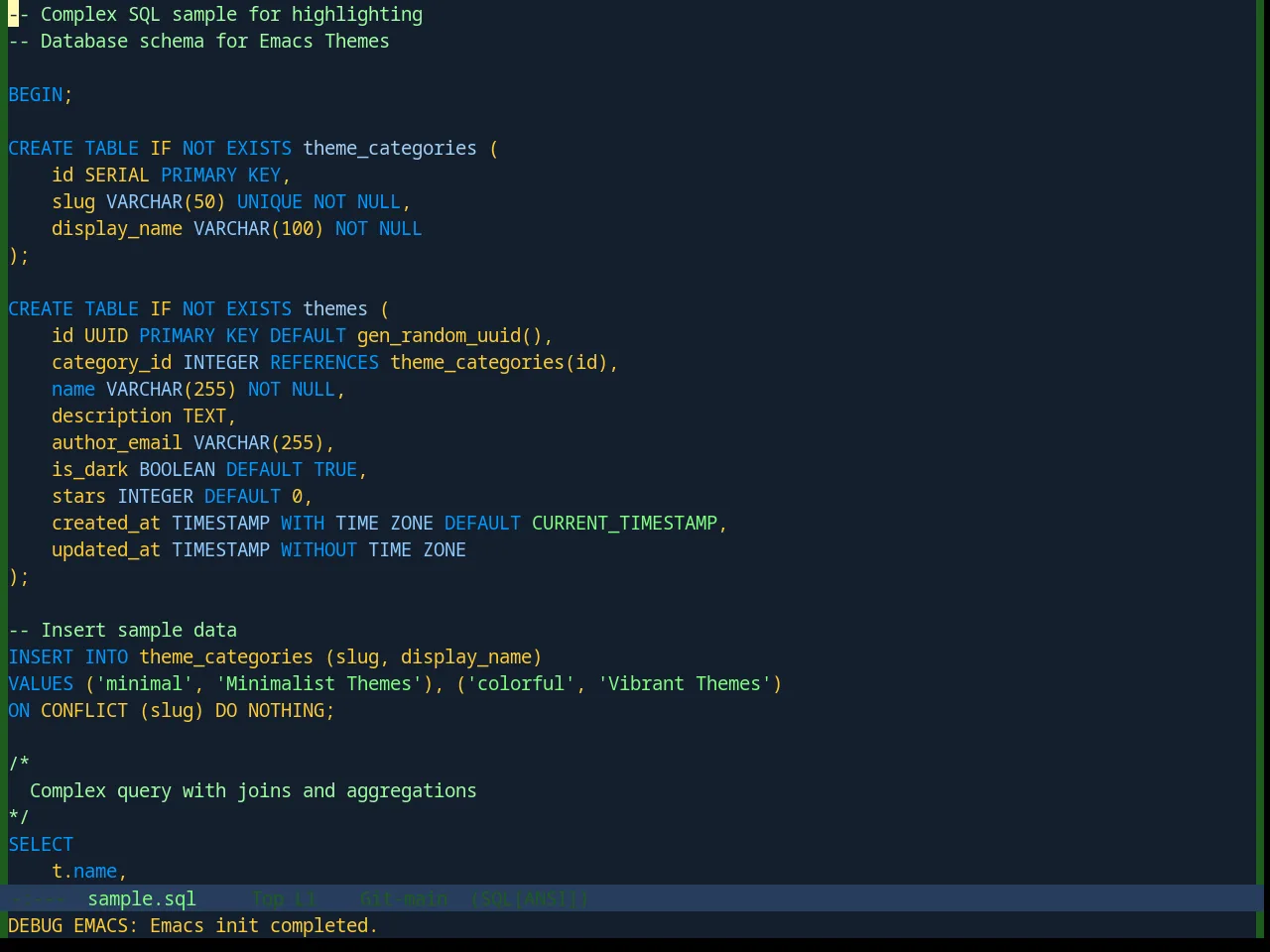Click the updated_at column name
This screenshot has width=1270, height=952.
tap(106, 550)
